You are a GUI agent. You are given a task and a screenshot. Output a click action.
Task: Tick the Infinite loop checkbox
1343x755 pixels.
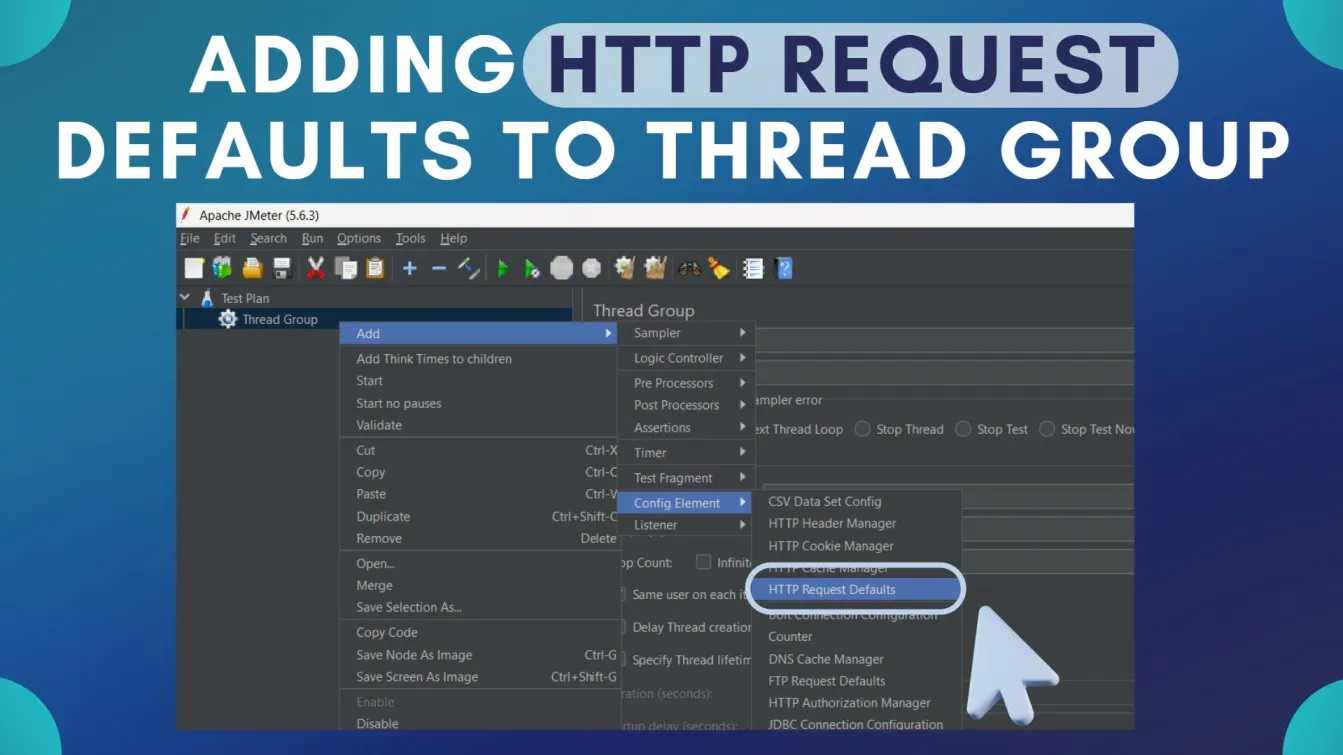tap(704, 562)
